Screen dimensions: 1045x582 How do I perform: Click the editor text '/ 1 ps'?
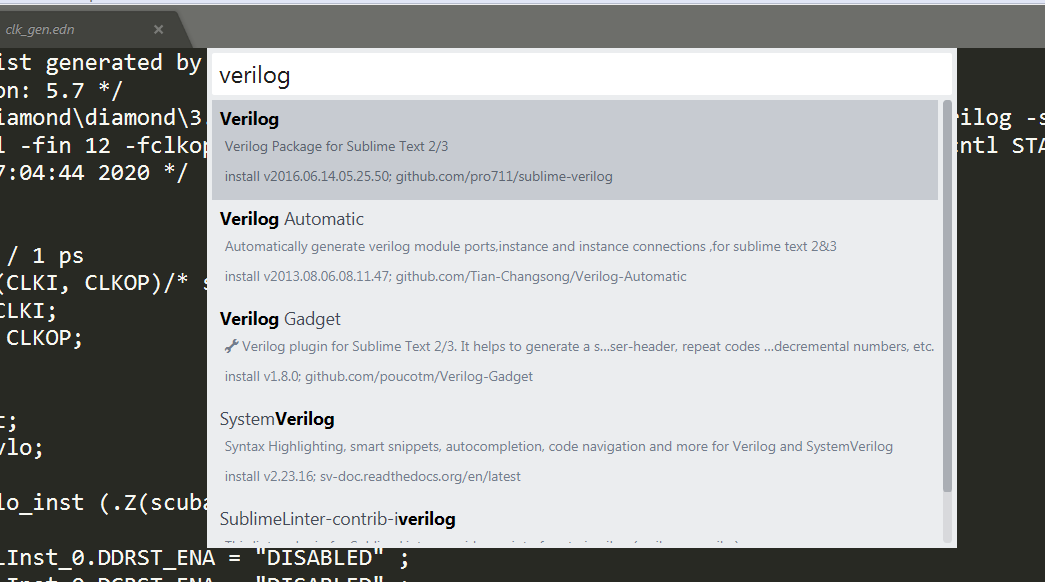point(45,255)
